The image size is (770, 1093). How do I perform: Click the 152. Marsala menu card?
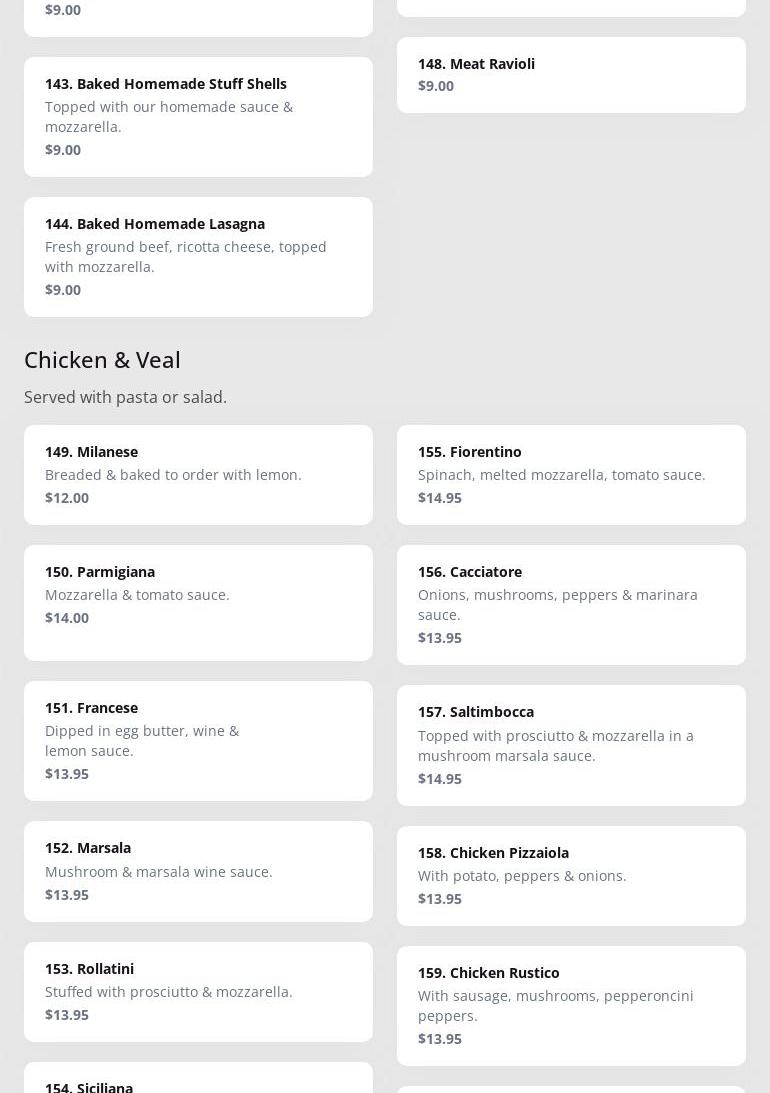pos(198,871)
